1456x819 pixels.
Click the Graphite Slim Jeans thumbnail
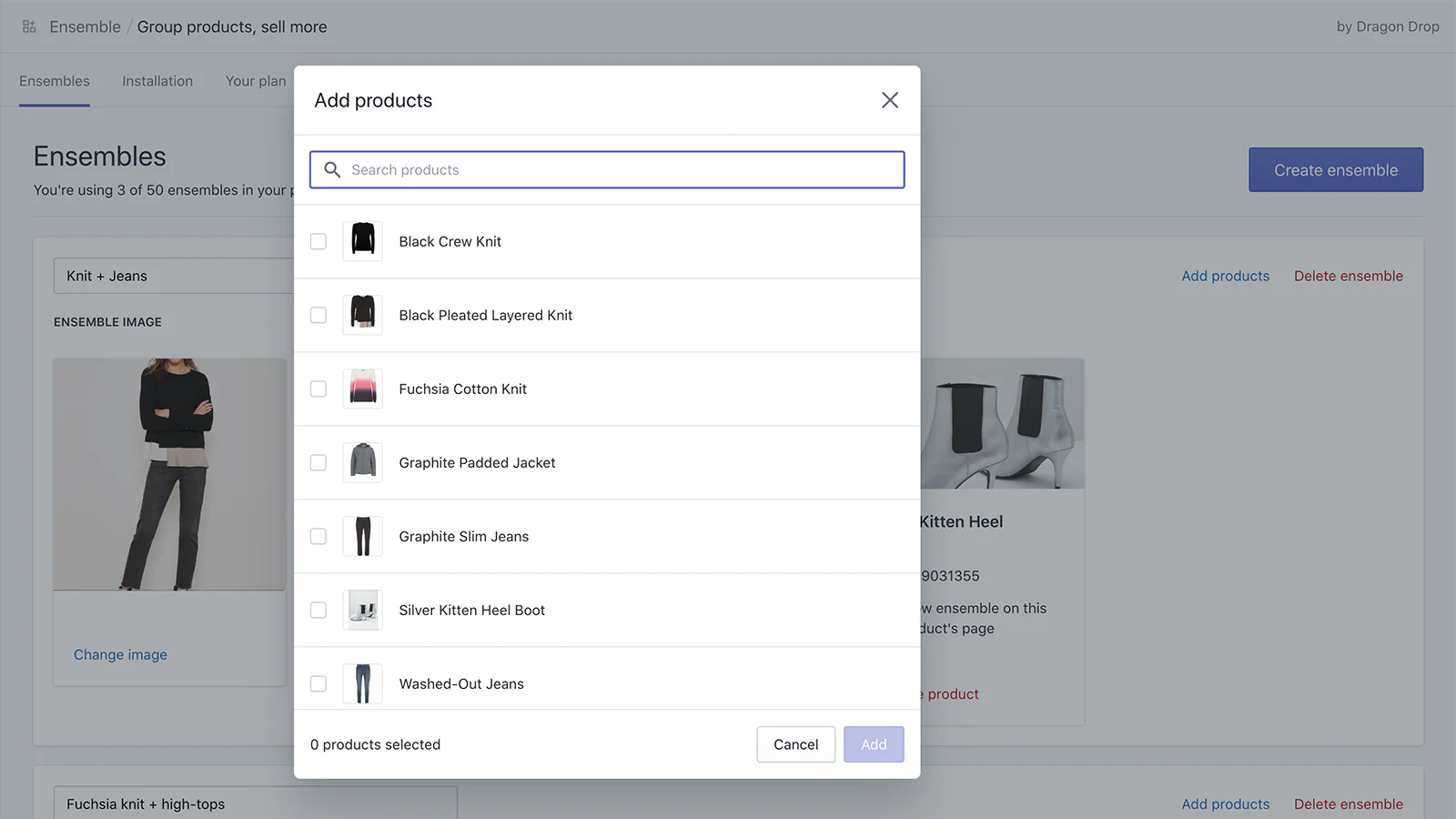pyautogui.click(x=362, y=536)
